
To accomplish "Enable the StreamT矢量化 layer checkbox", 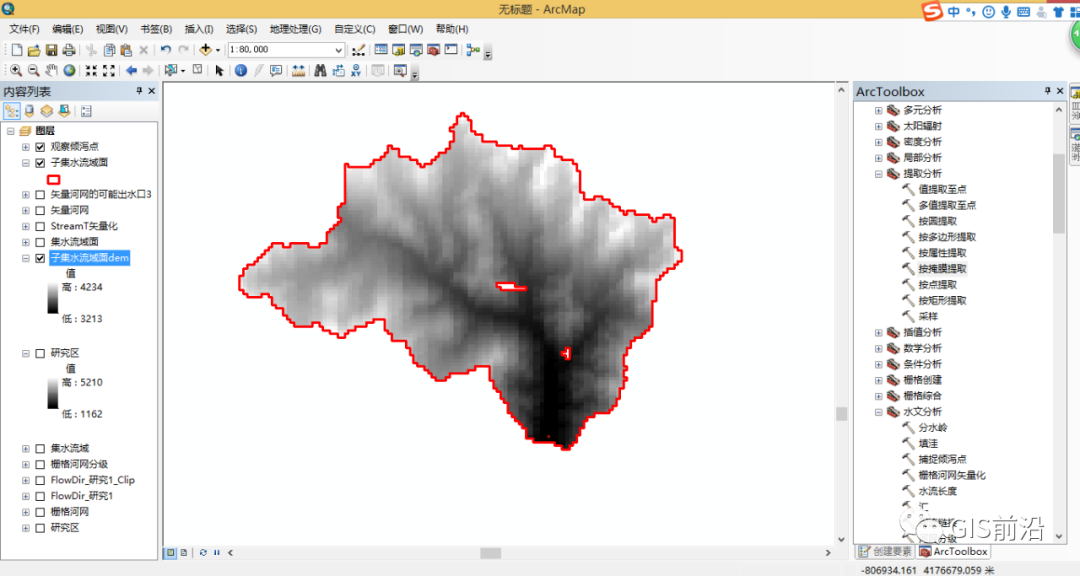I will point(40,226).
